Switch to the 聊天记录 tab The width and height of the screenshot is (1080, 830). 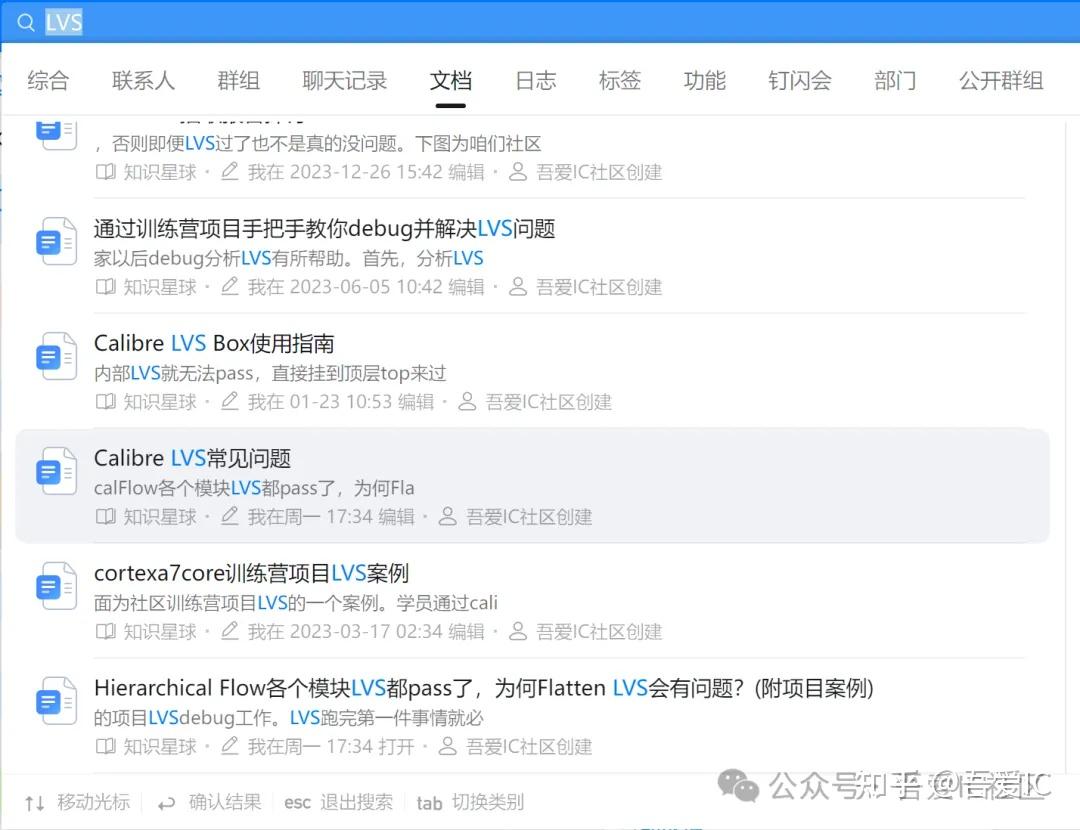tap(344, 80)
